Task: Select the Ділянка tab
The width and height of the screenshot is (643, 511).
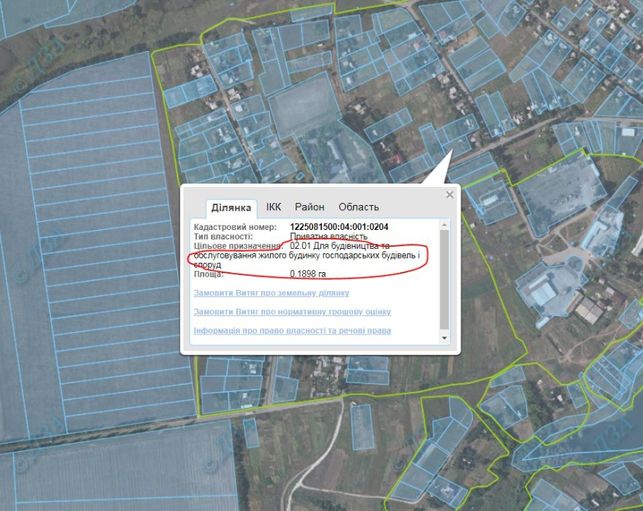Action: click(x=231, y=208)
